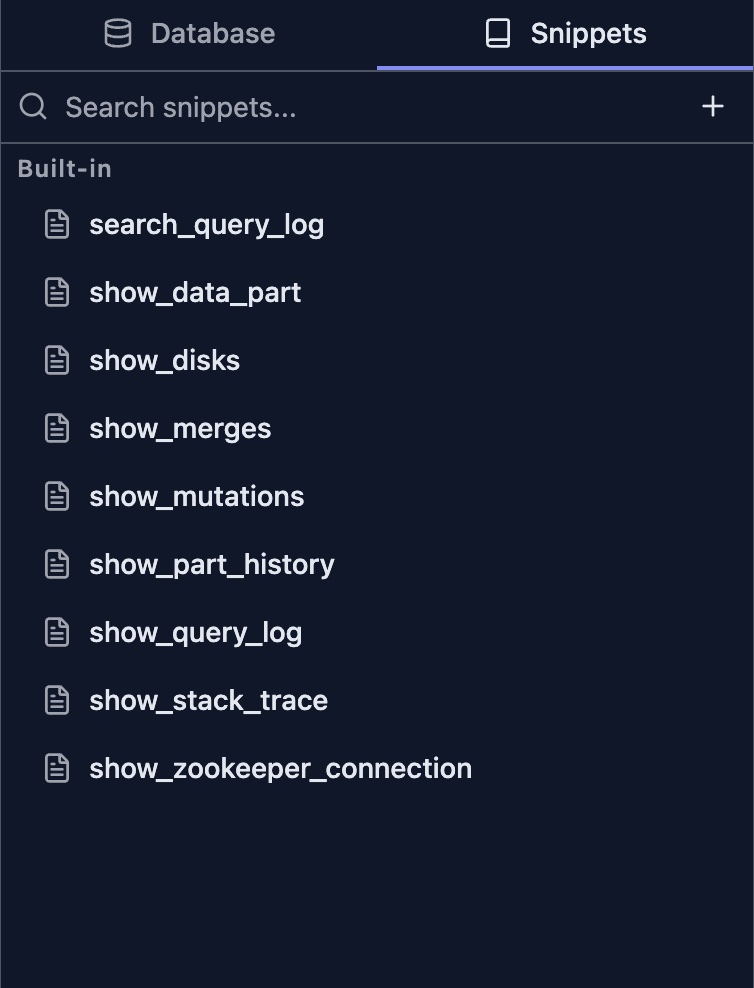Click the file icon beside search_query_log

click(58, 224)
